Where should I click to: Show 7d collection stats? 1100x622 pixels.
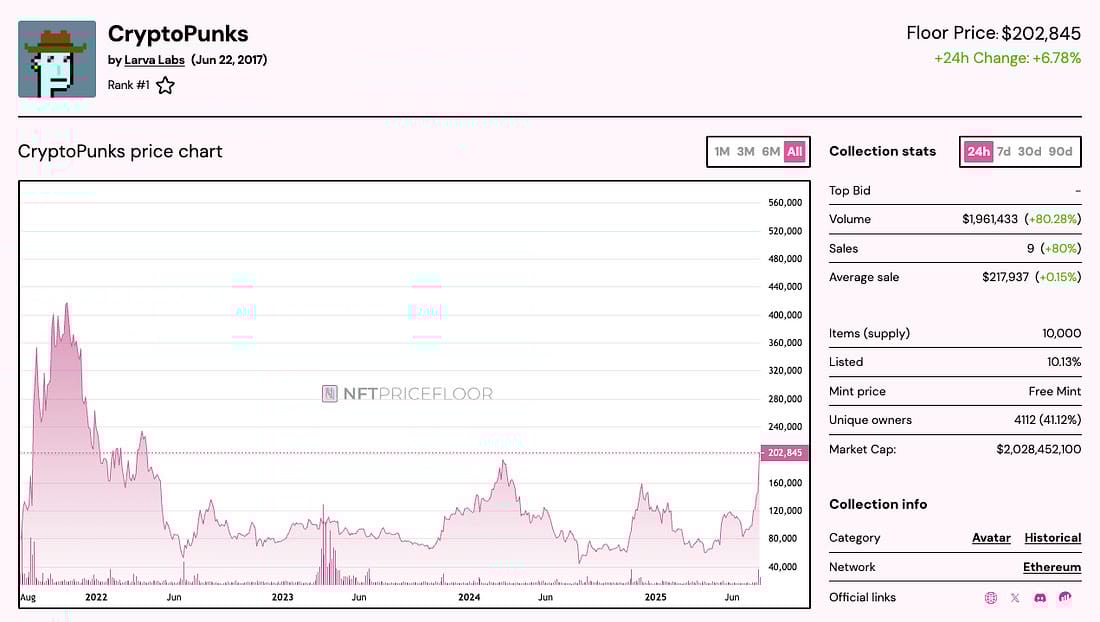tap(1004, 151)
